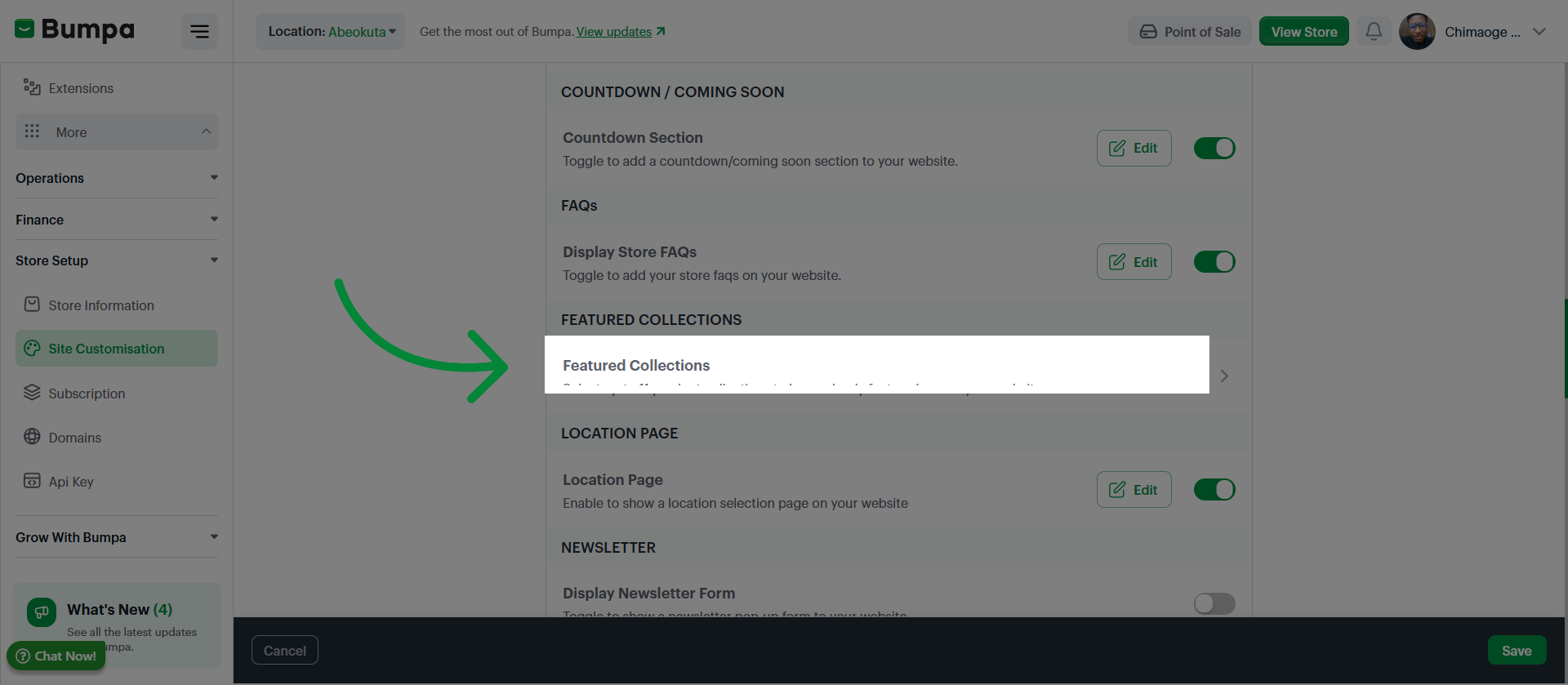Click the Api Key icon
Viewport: 1568px width, 685px height.
[32, 481]
